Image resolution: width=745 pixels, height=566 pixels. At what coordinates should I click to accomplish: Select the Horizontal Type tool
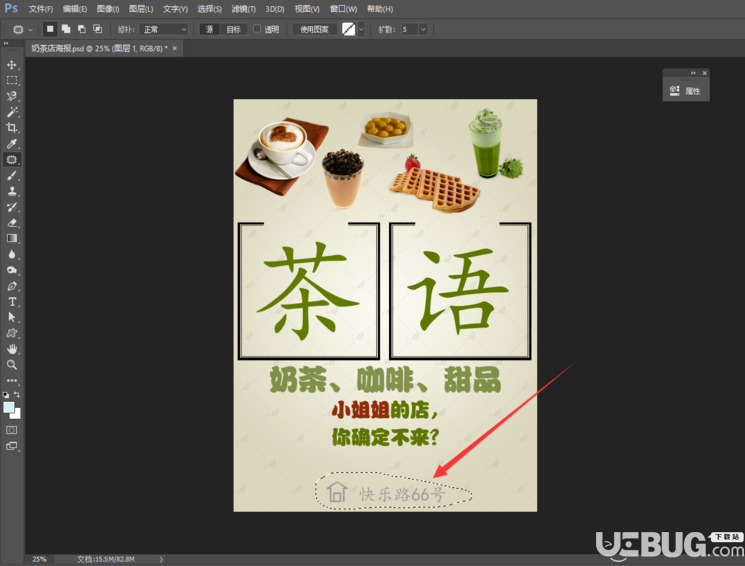point(12,301)
